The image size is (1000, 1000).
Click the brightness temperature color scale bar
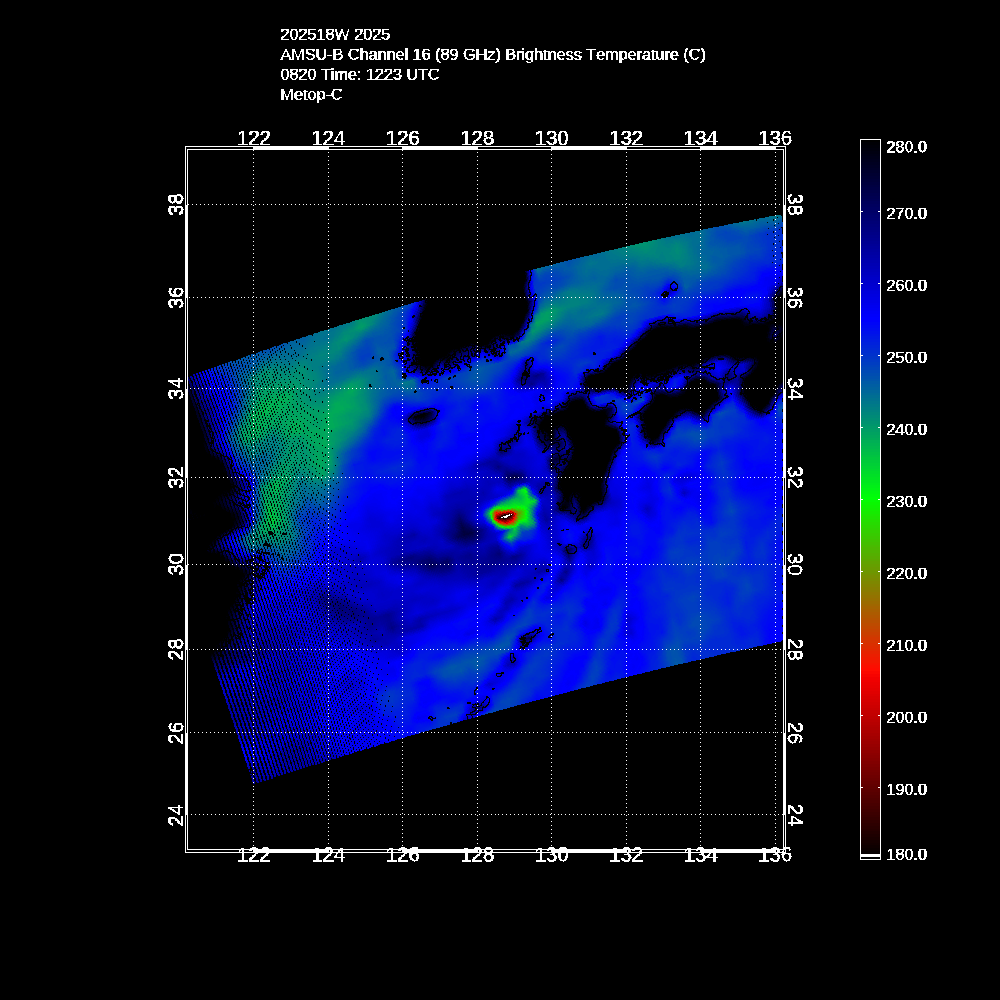pos(870,499)
